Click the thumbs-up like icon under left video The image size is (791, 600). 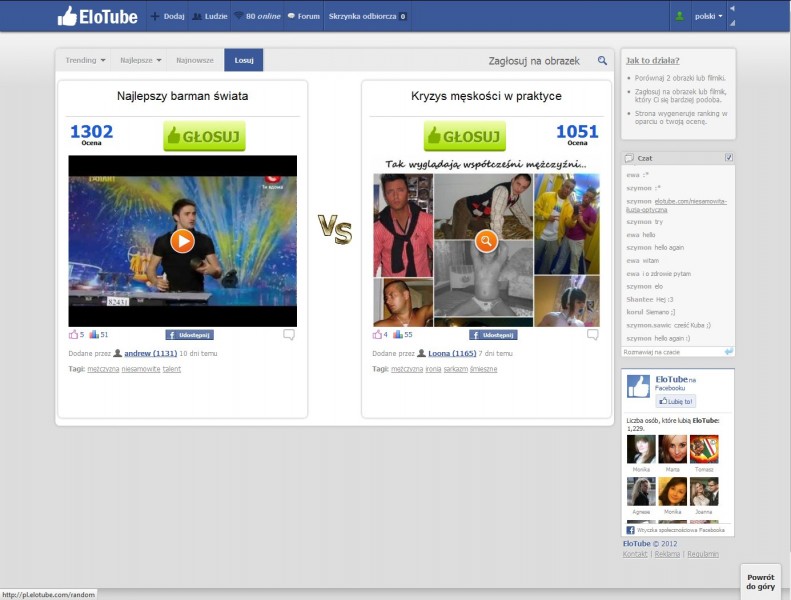(73, 335)
